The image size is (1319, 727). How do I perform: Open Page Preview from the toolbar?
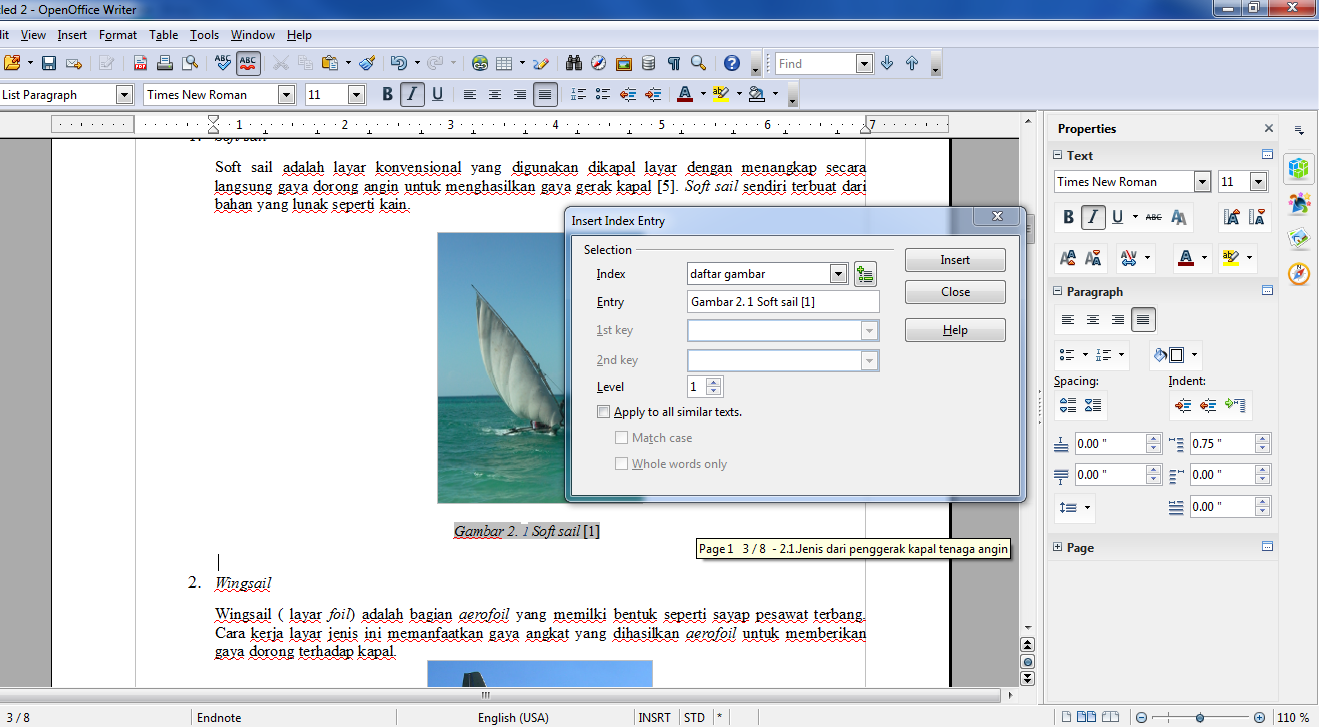coord(190,62)
